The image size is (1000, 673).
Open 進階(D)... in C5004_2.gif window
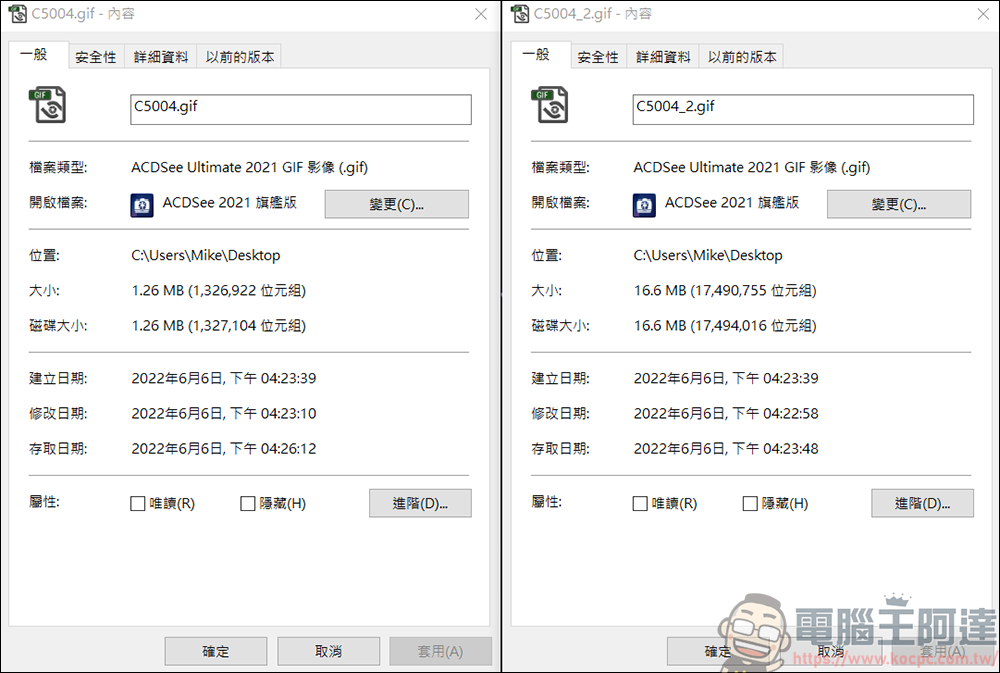(x=923, y=503)
